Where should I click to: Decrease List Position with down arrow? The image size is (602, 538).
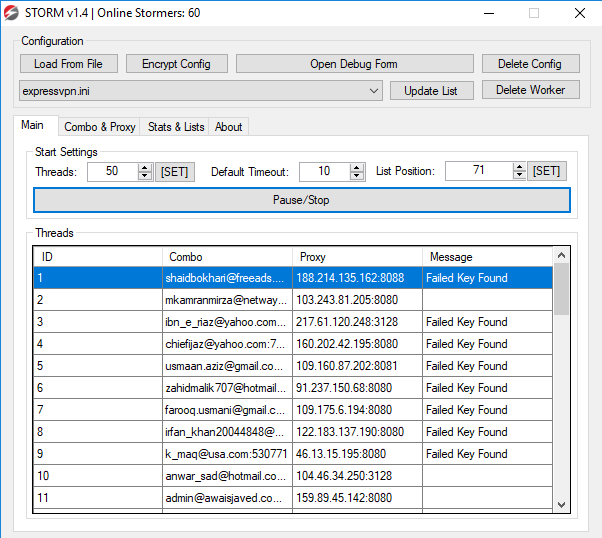click(x=519, y=175)
